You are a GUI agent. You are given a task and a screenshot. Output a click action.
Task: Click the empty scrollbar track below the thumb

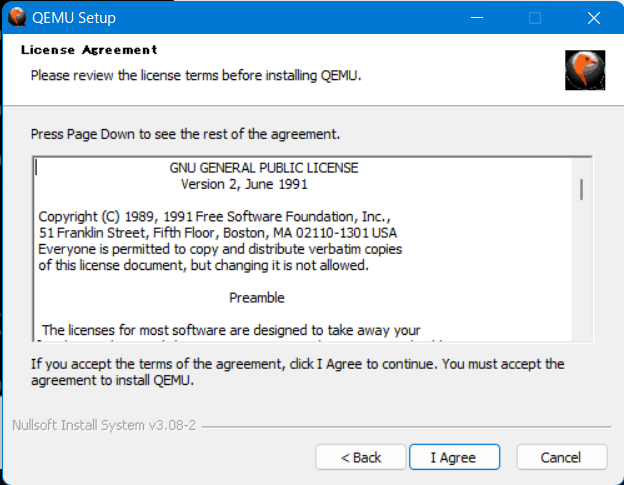[581, 280]
